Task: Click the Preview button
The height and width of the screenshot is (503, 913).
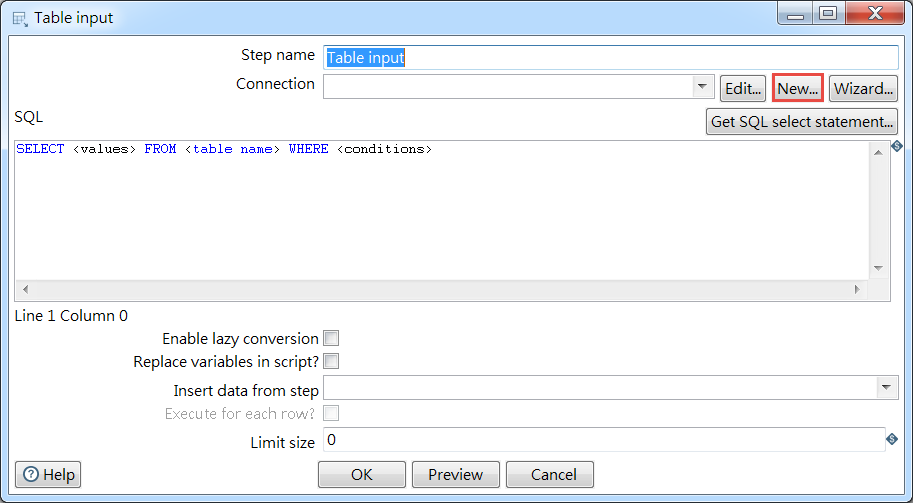Action: click(455, 474)
